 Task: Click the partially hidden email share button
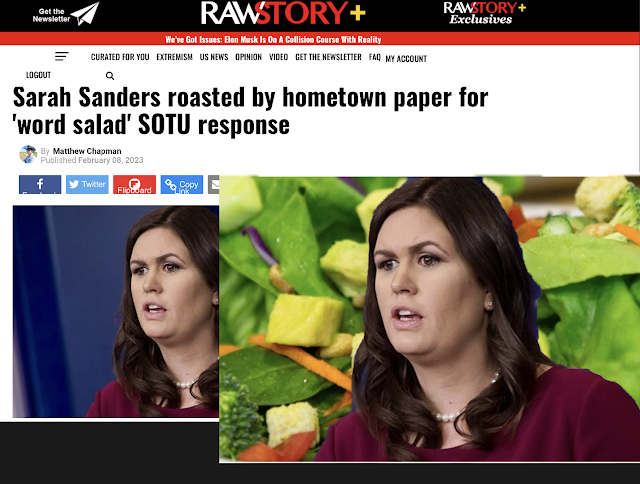click(x=213, y=184)
